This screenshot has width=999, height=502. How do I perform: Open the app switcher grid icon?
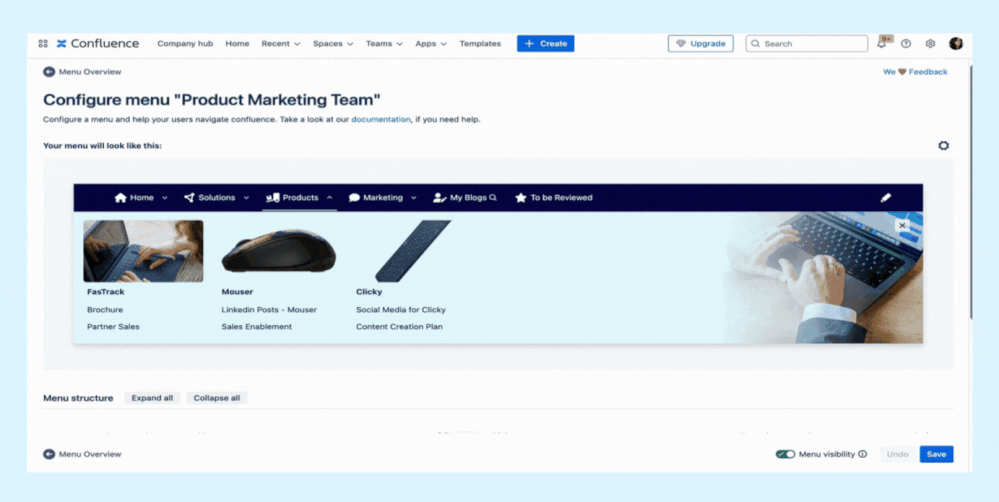click(43, 43)
